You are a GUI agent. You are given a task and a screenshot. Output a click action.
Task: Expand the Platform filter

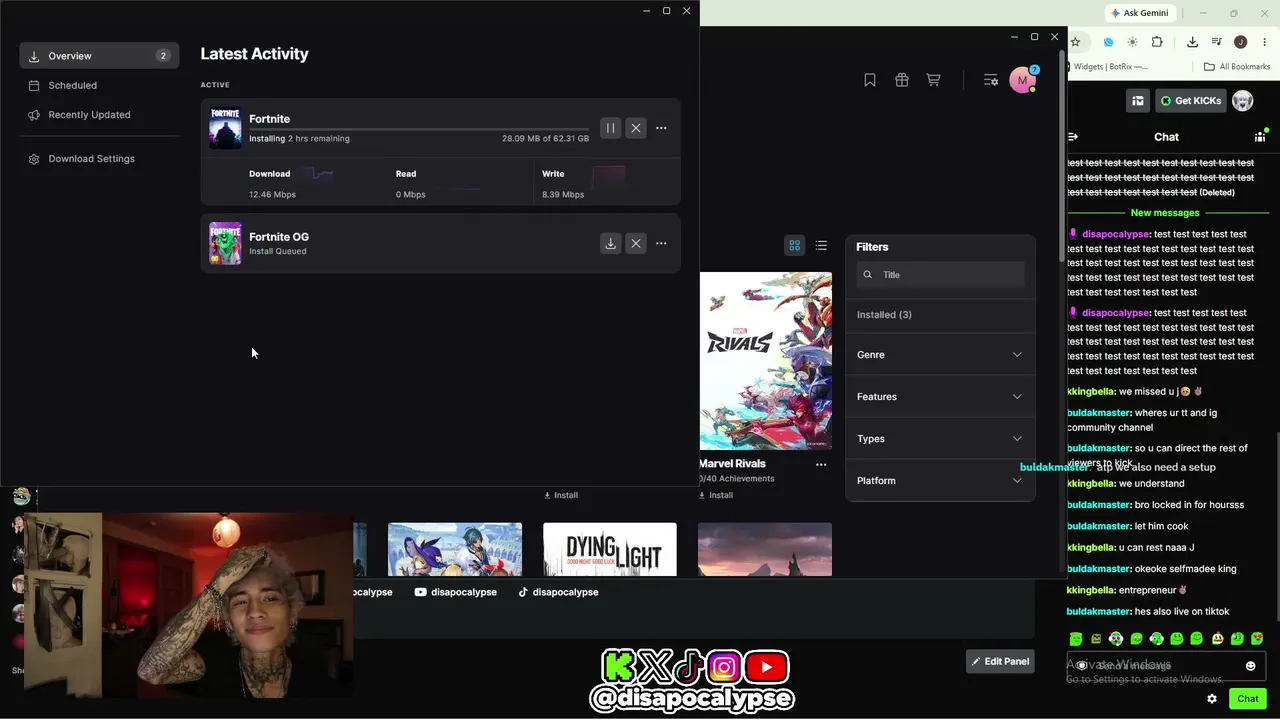tap(941, 481)
